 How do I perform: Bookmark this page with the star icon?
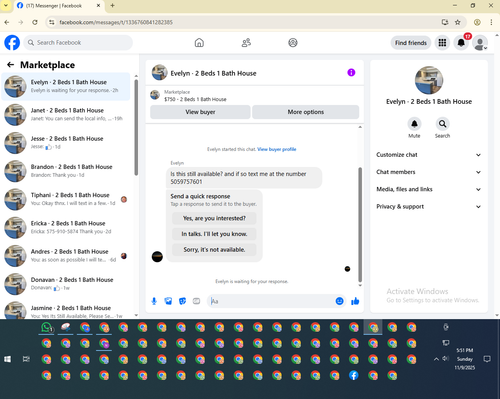[x=458, y=22]
